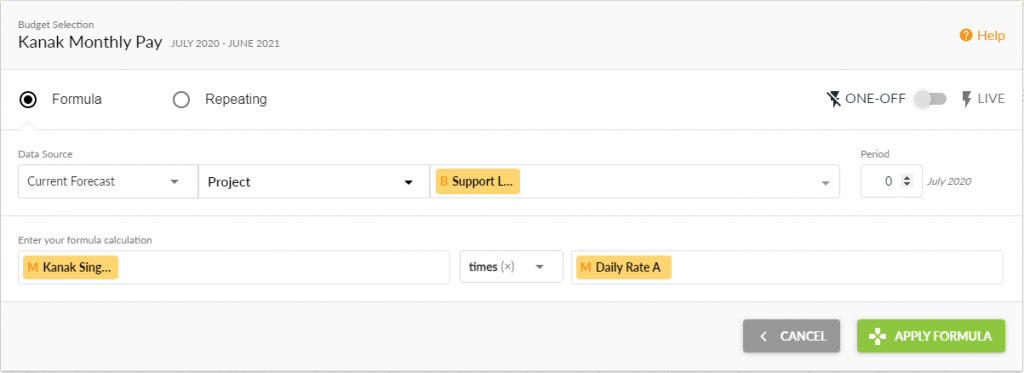Expand the Support L... budget selector arrow

tap(825, 183)
